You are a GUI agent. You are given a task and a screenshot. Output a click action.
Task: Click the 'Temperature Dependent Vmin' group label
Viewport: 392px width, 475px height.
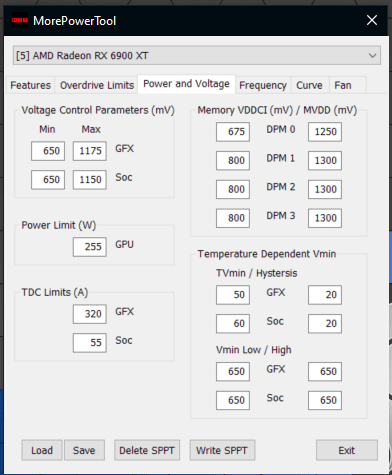(267, 254)
